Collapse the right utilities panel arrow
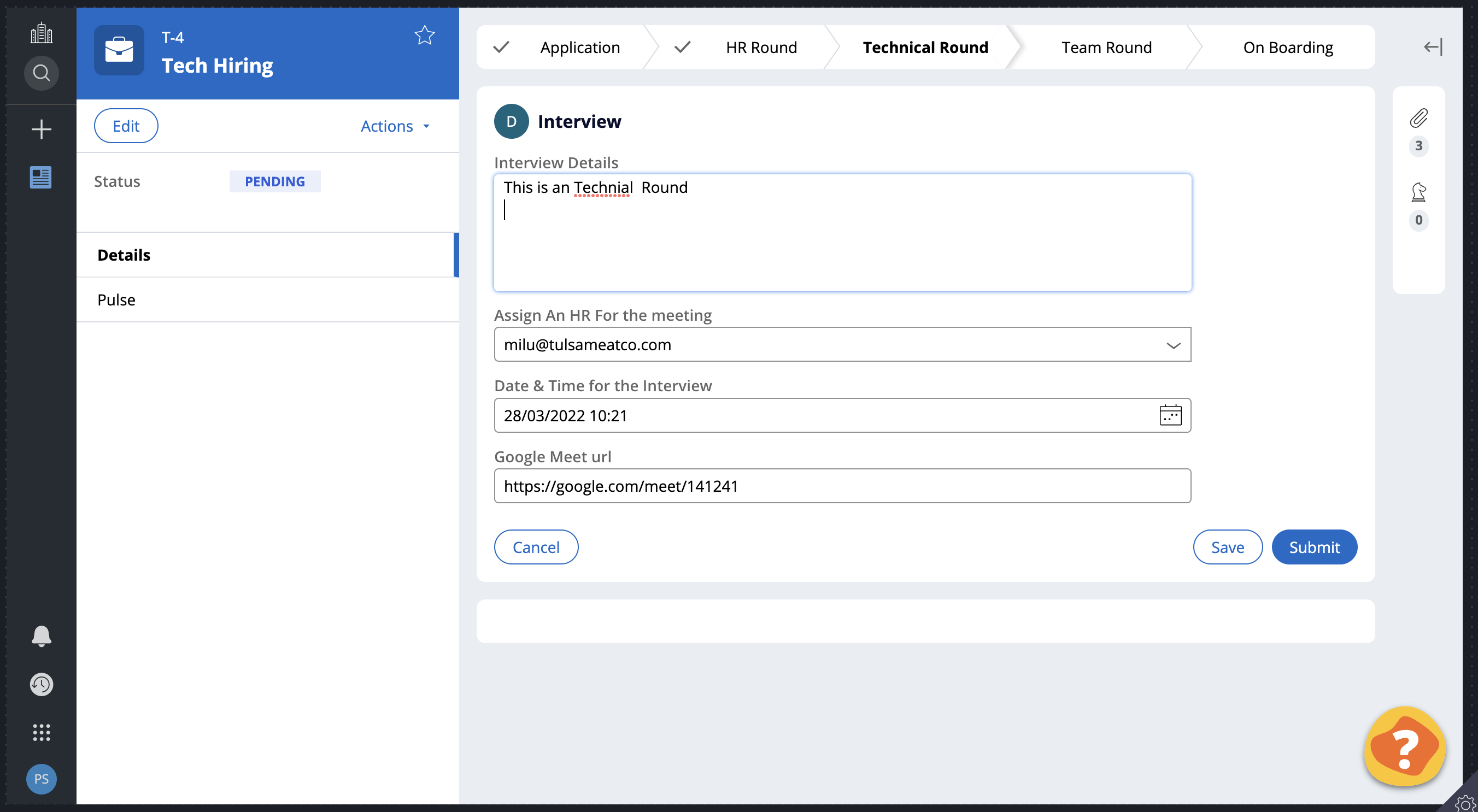 1433,47
